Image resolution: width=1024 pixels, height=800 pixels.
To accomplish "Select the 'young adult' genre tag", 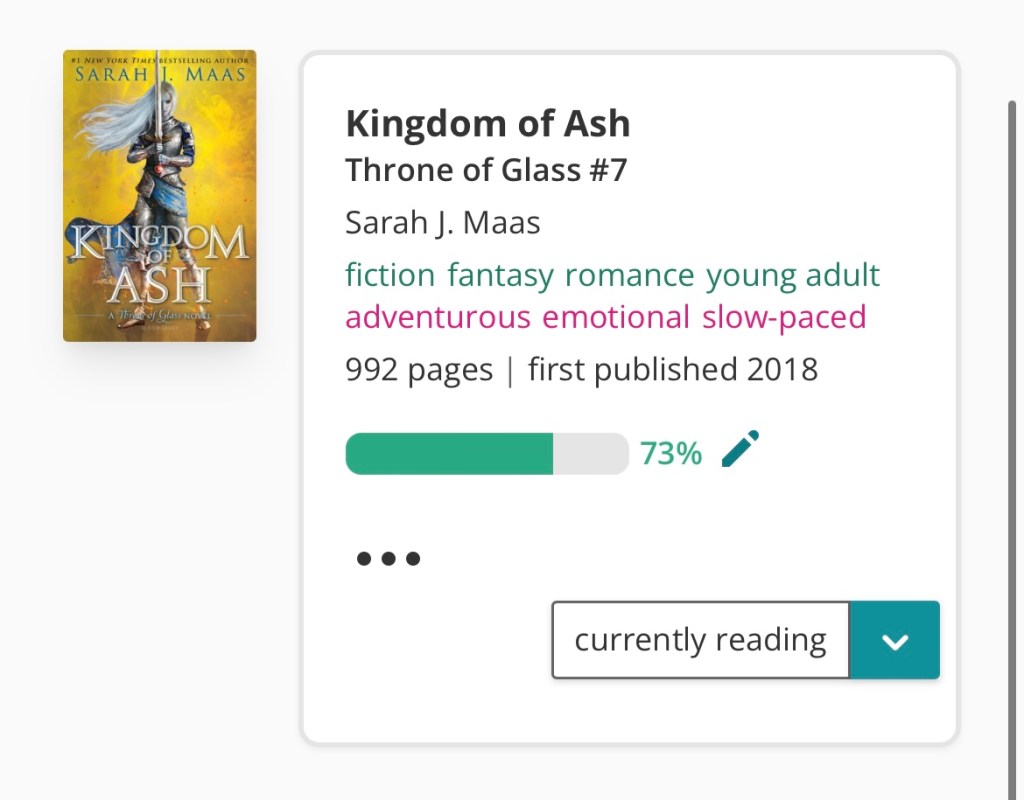I will point(793,274).
